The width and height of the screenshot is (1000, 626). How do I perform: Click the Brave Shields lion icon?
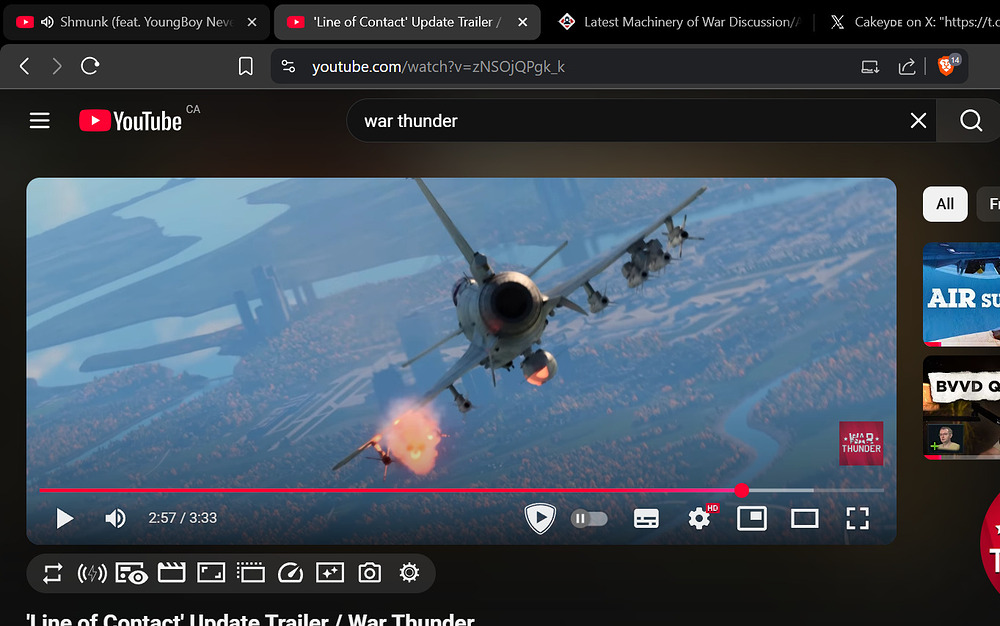pos(946,66)
